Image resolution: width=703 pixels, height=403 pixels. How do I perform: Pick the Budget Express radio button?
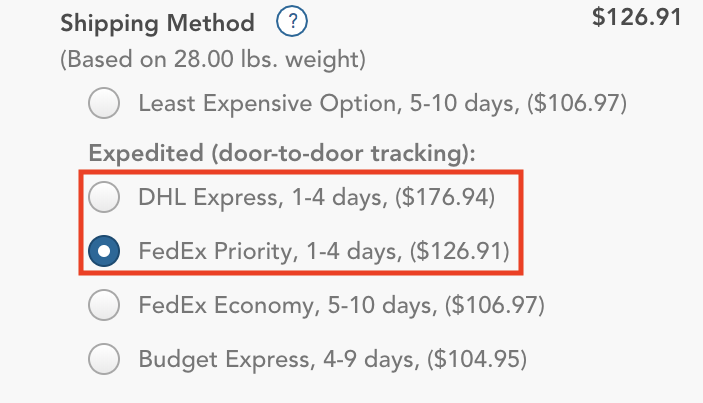tap(104, 359)
